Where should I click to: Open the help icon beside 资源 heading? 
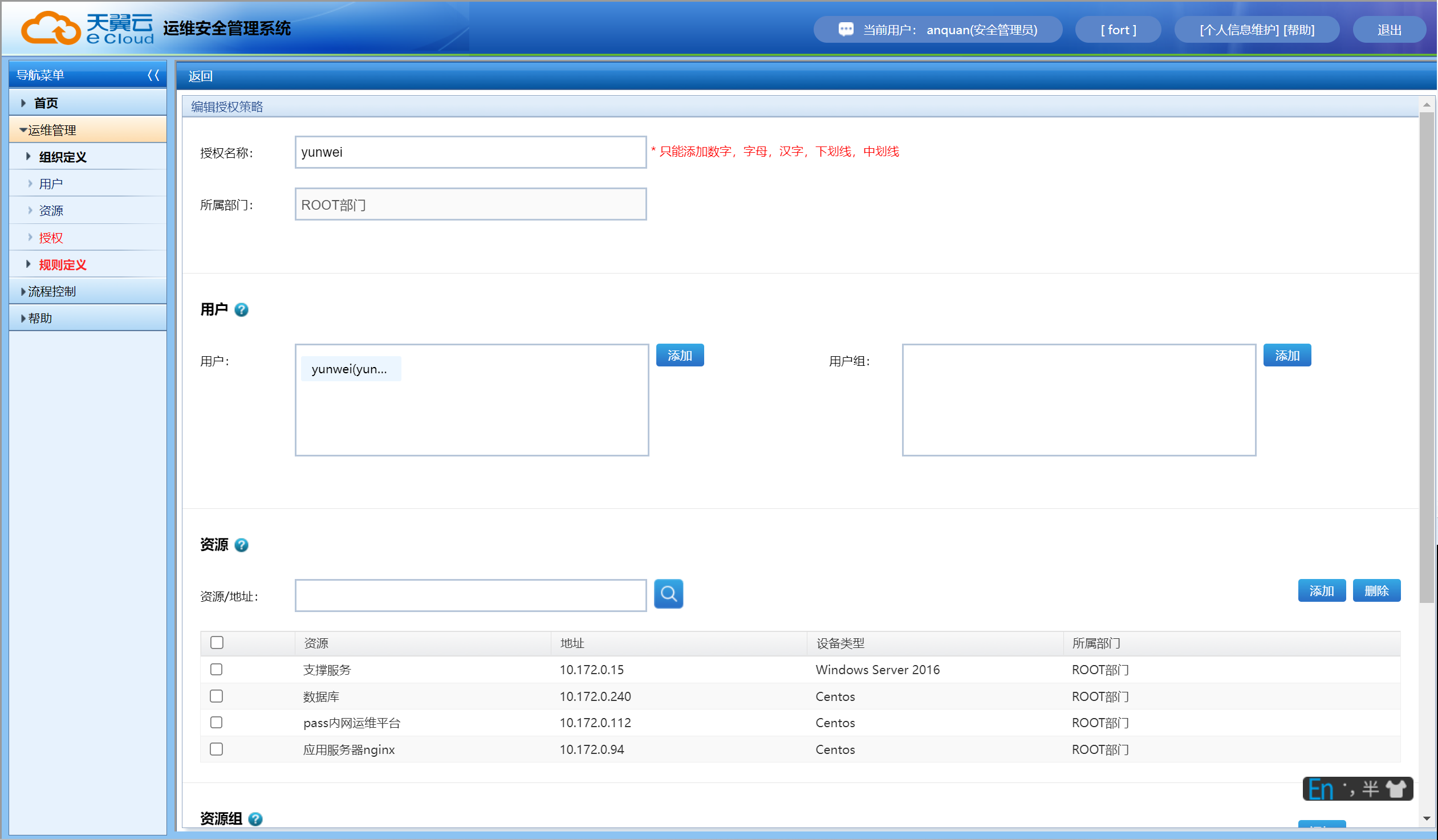tap(241, 545)
